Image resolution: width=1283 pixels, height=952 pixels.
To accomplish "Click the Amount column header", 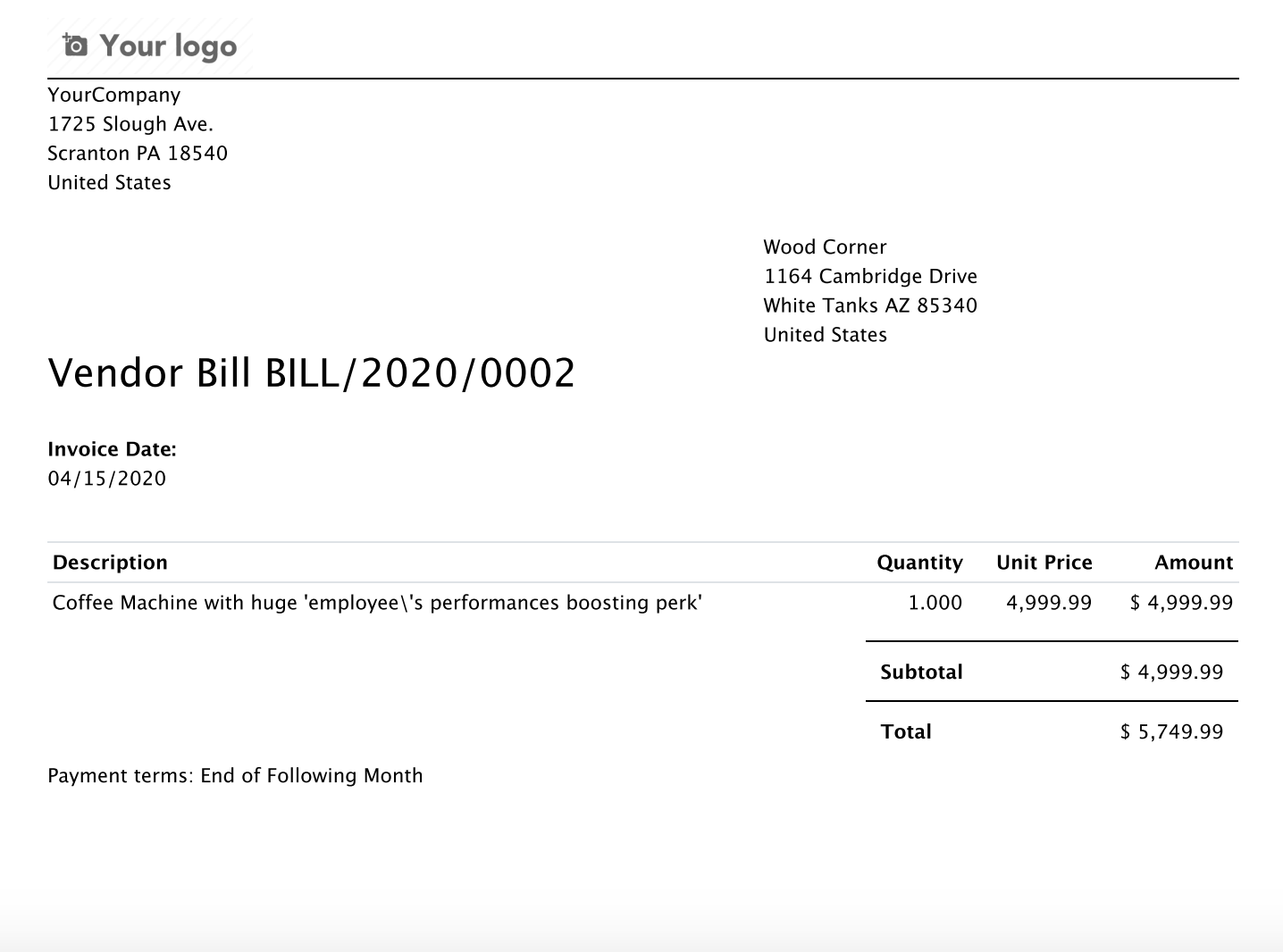I will 1193,563.
